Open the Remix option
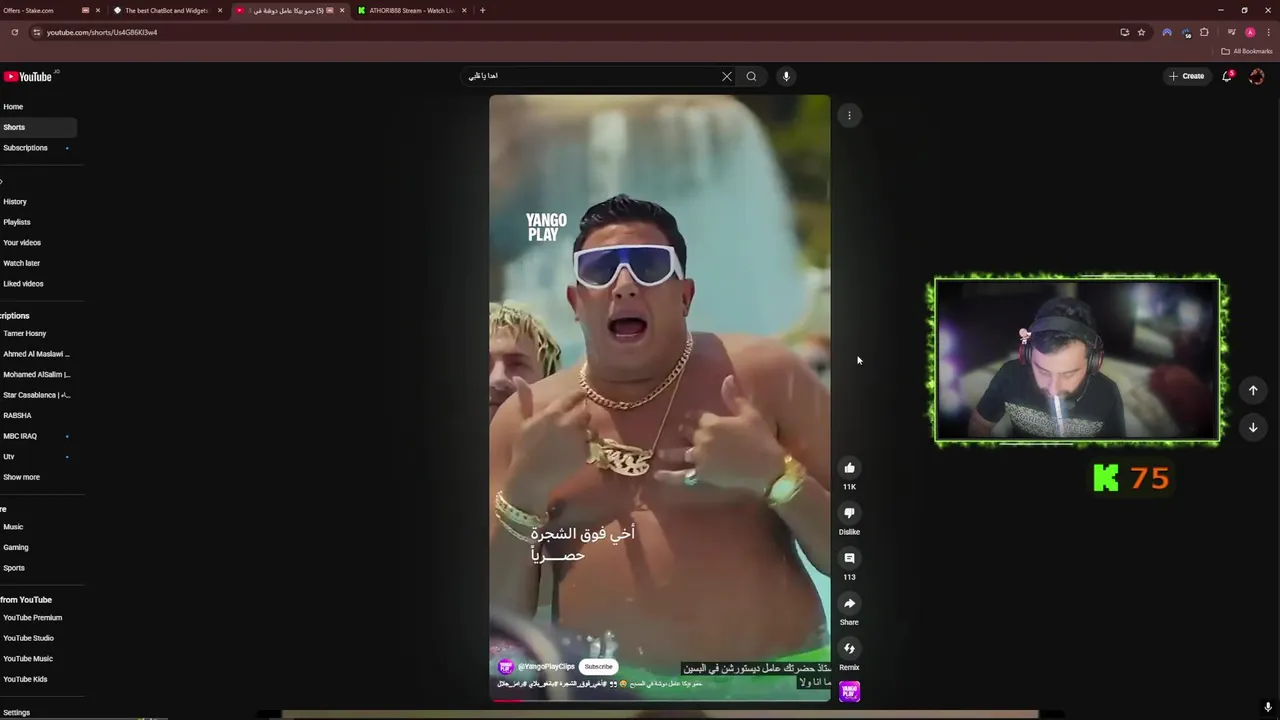This screenshot has width=1280, height=720. 849,648
